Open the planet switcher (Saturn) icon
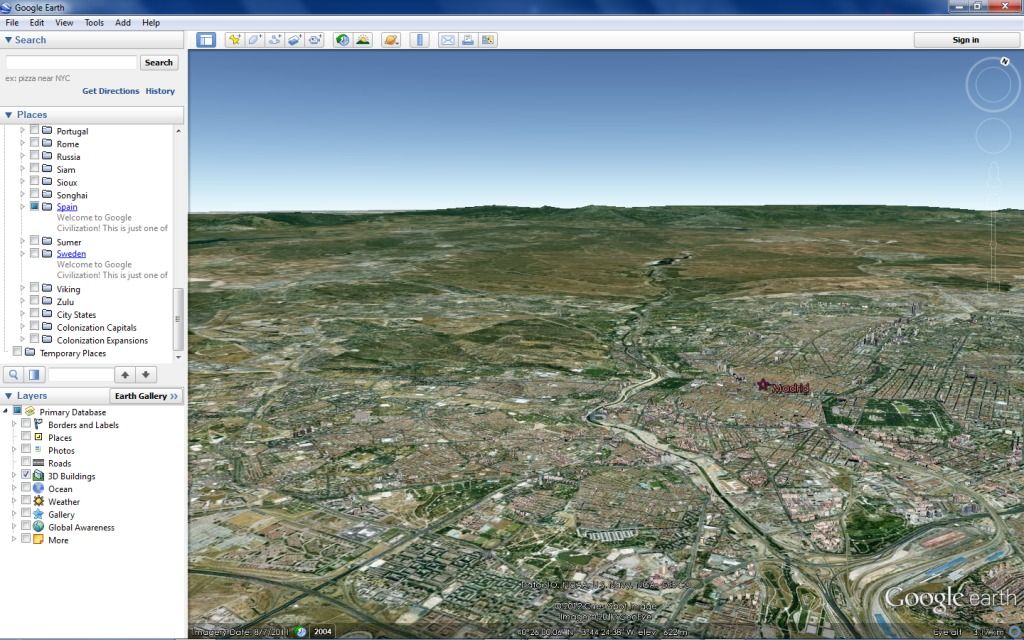The image size is (1024, 640). pyautogui.click(x=391, y=40)
